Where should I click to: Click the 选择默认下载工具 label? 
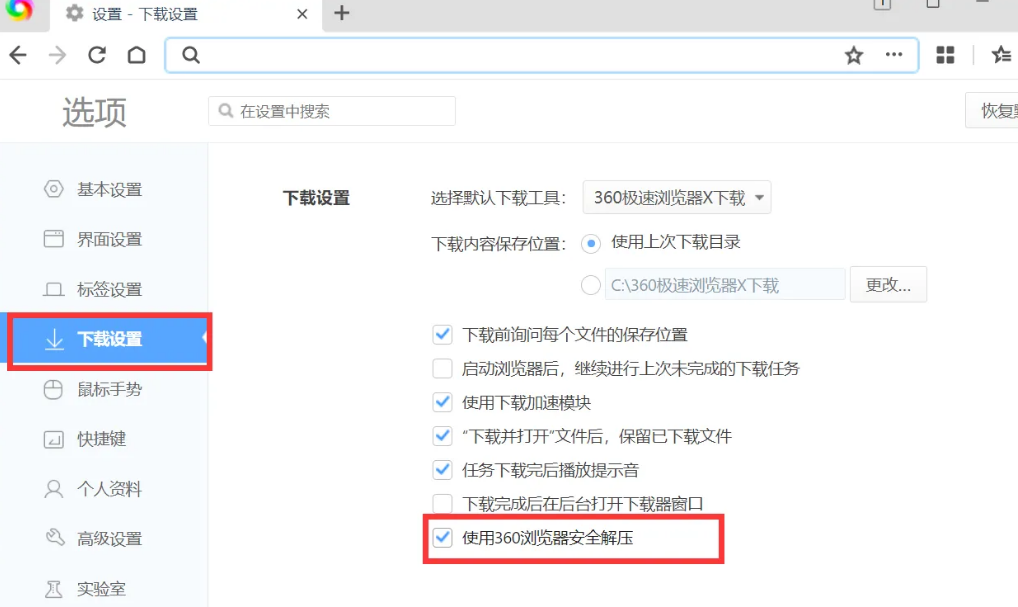pos(498,198)
